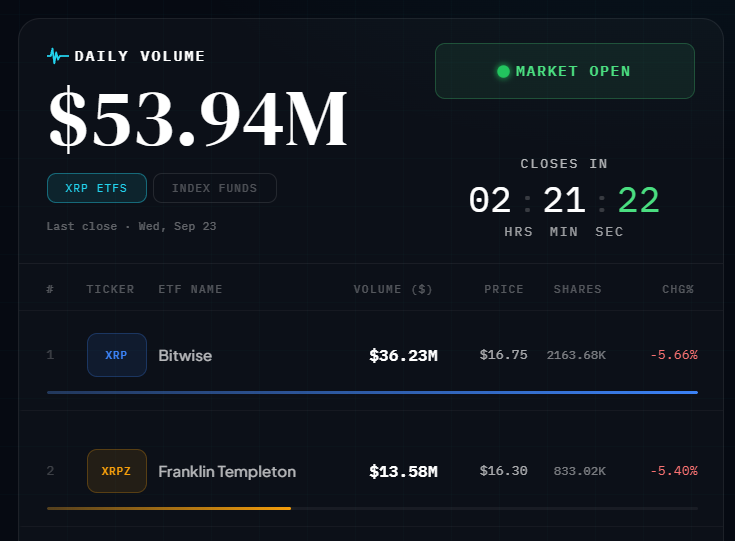
Task: Click the orange Franklin Templeton volume bar
Action: (169, 508)
